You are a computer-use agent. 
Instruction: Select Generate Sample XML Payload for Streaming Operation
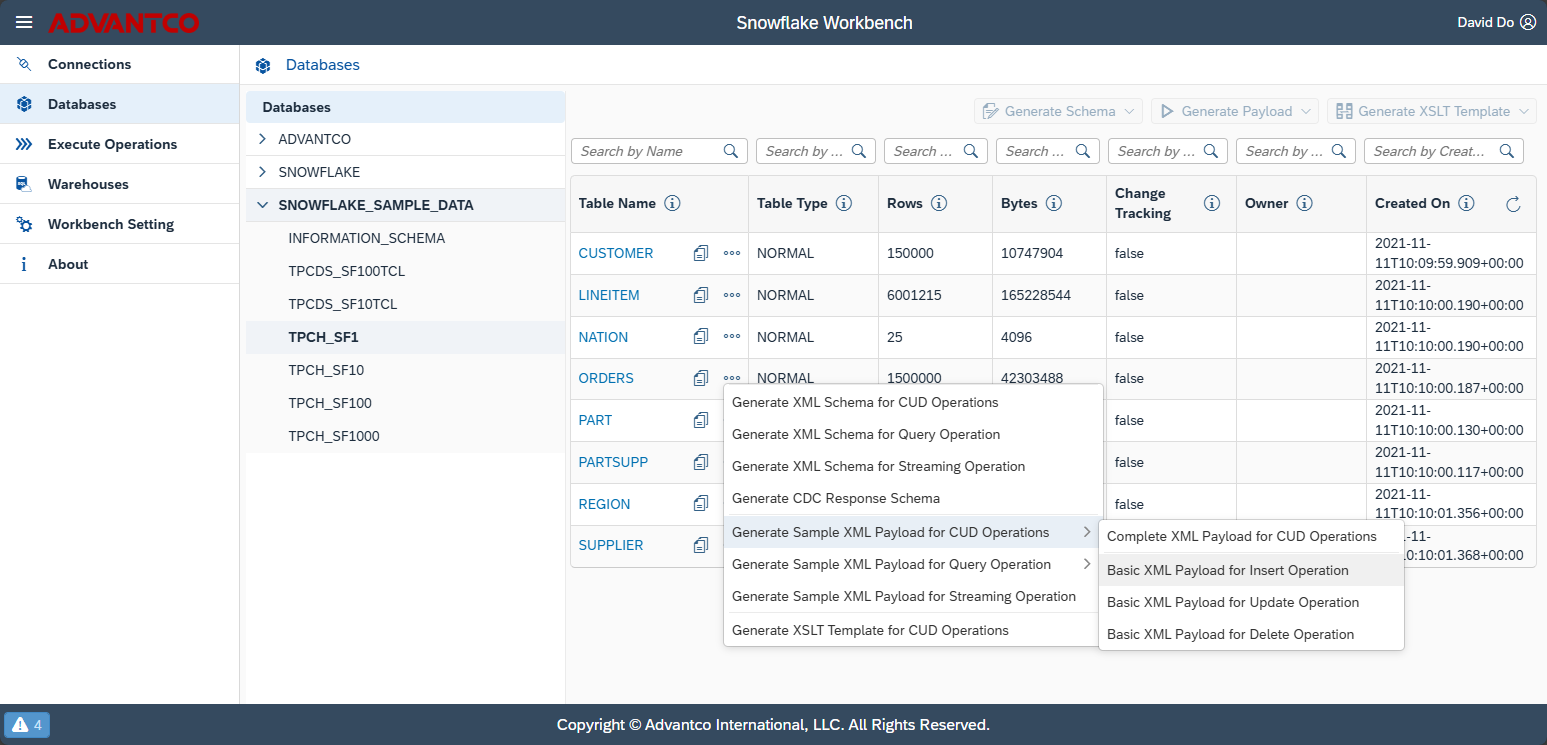[912, 596]
